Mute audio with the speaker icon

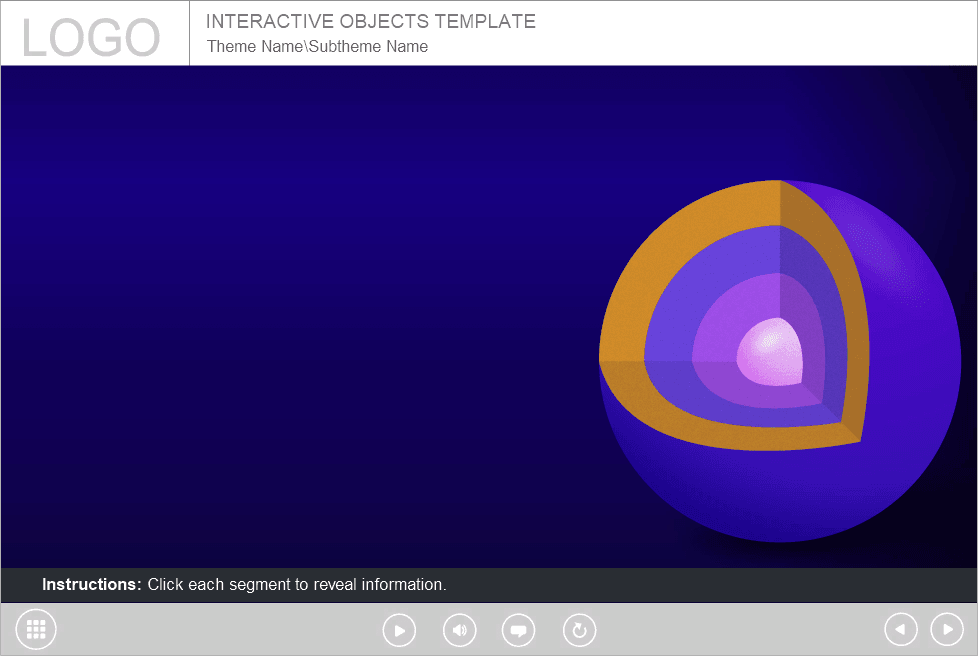tap(460, 630)
